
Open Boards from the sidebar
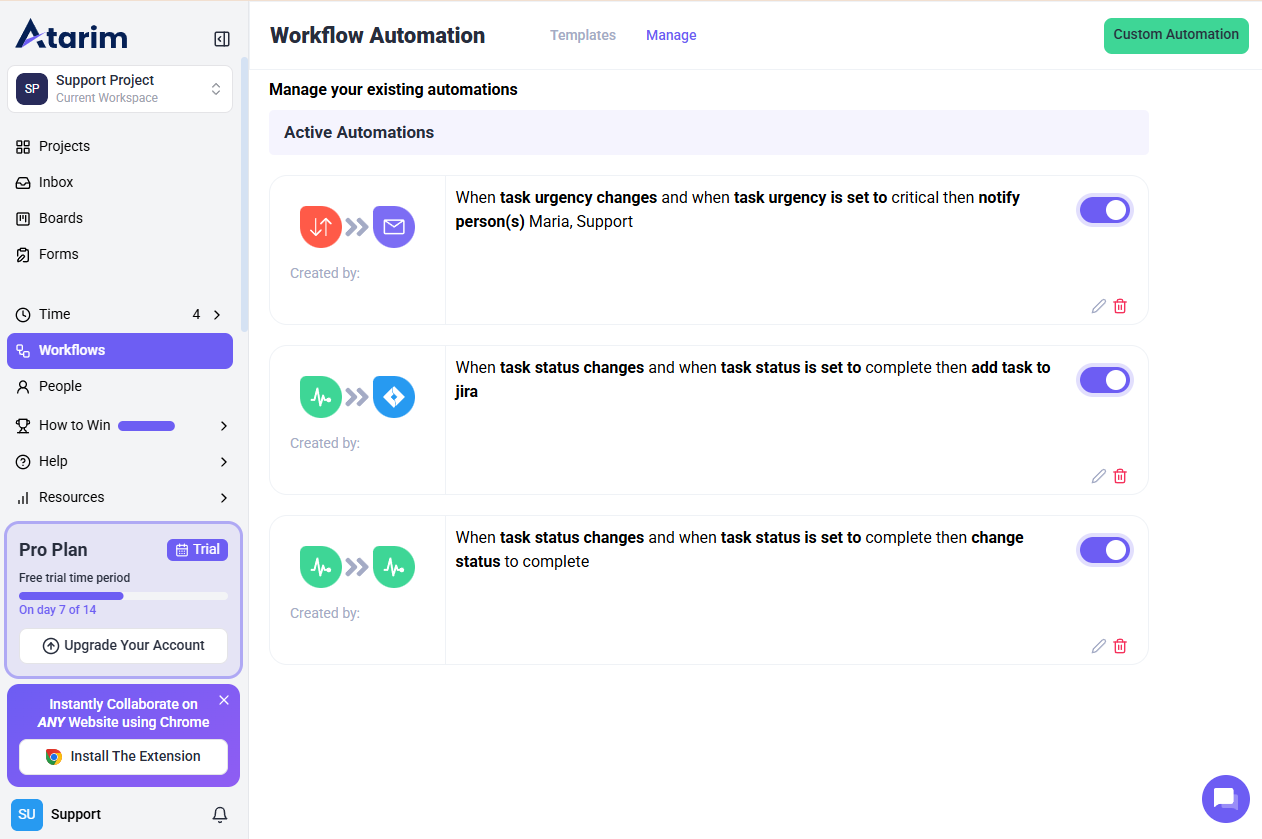(61, 218)
